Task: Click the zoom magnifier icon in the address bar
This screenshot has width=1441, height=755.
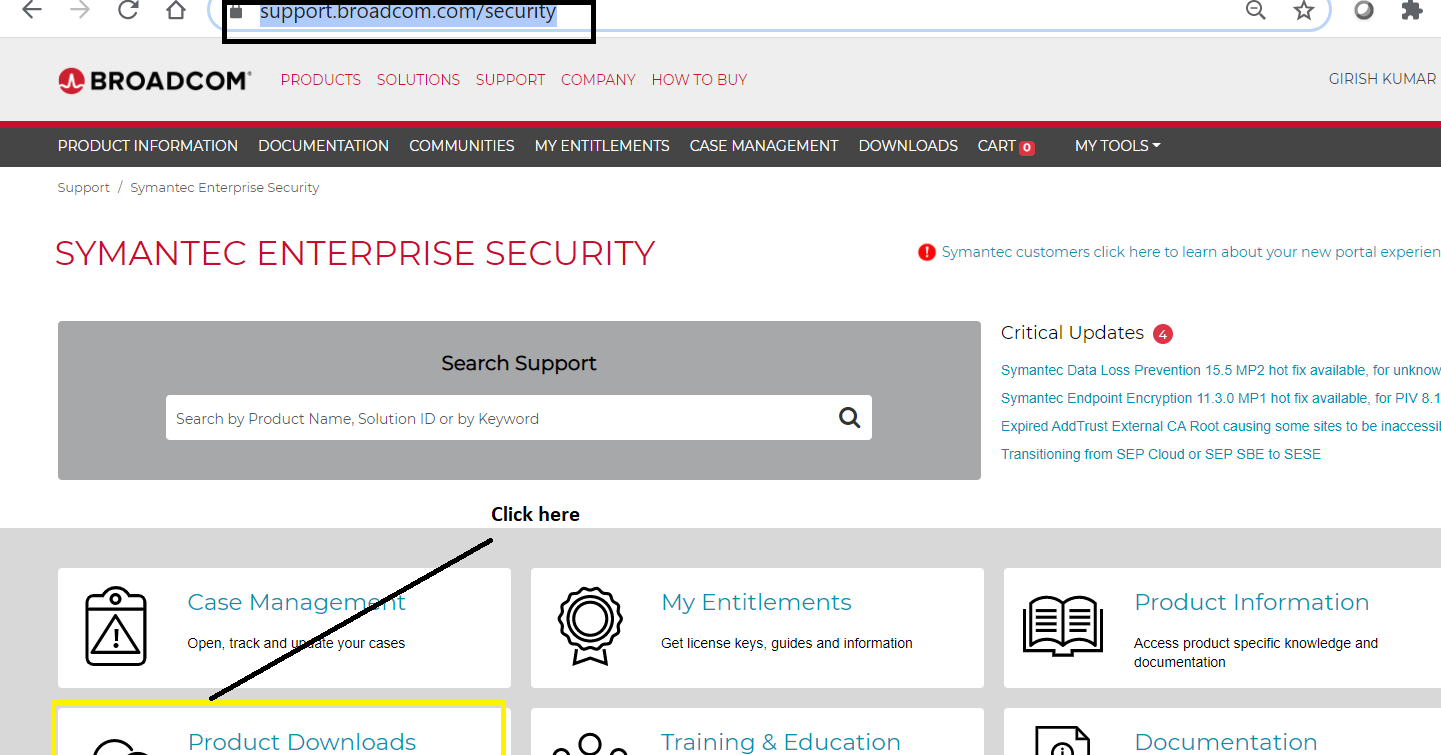Action: (1256, 10)
